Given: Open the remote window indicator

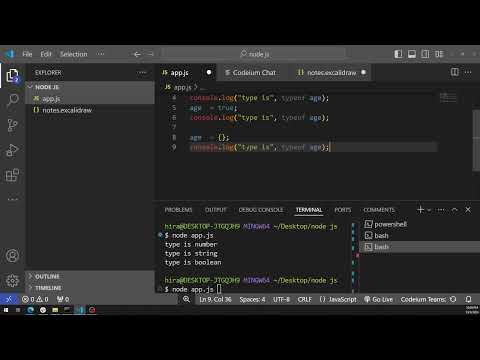Looking at the screenshot, I should (9, 299).
